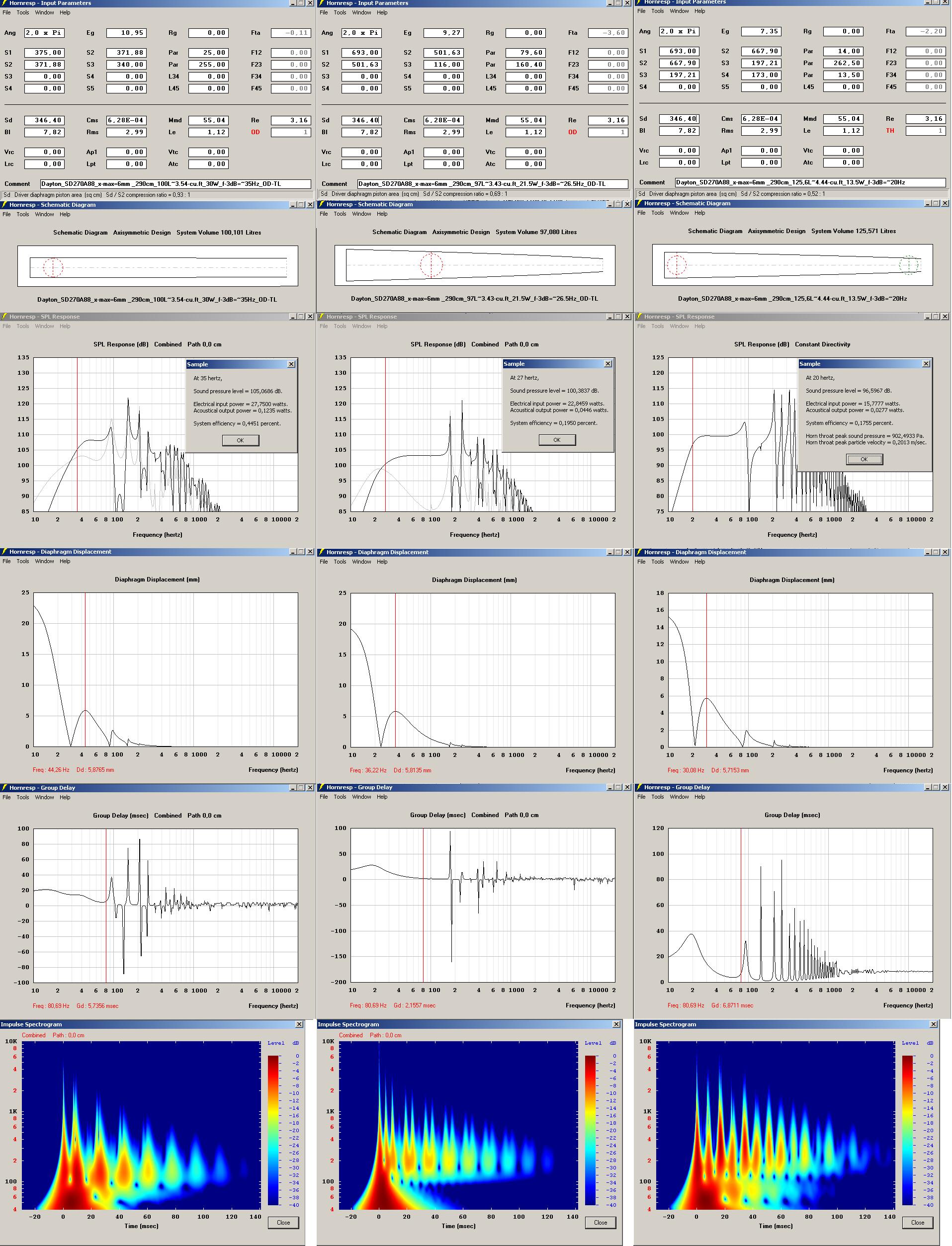The image size is (952, 1246).
Task: Open Tools menu in the Group Delay window reading Gd 5,7356 msec
Action: (x=23, y=797)
